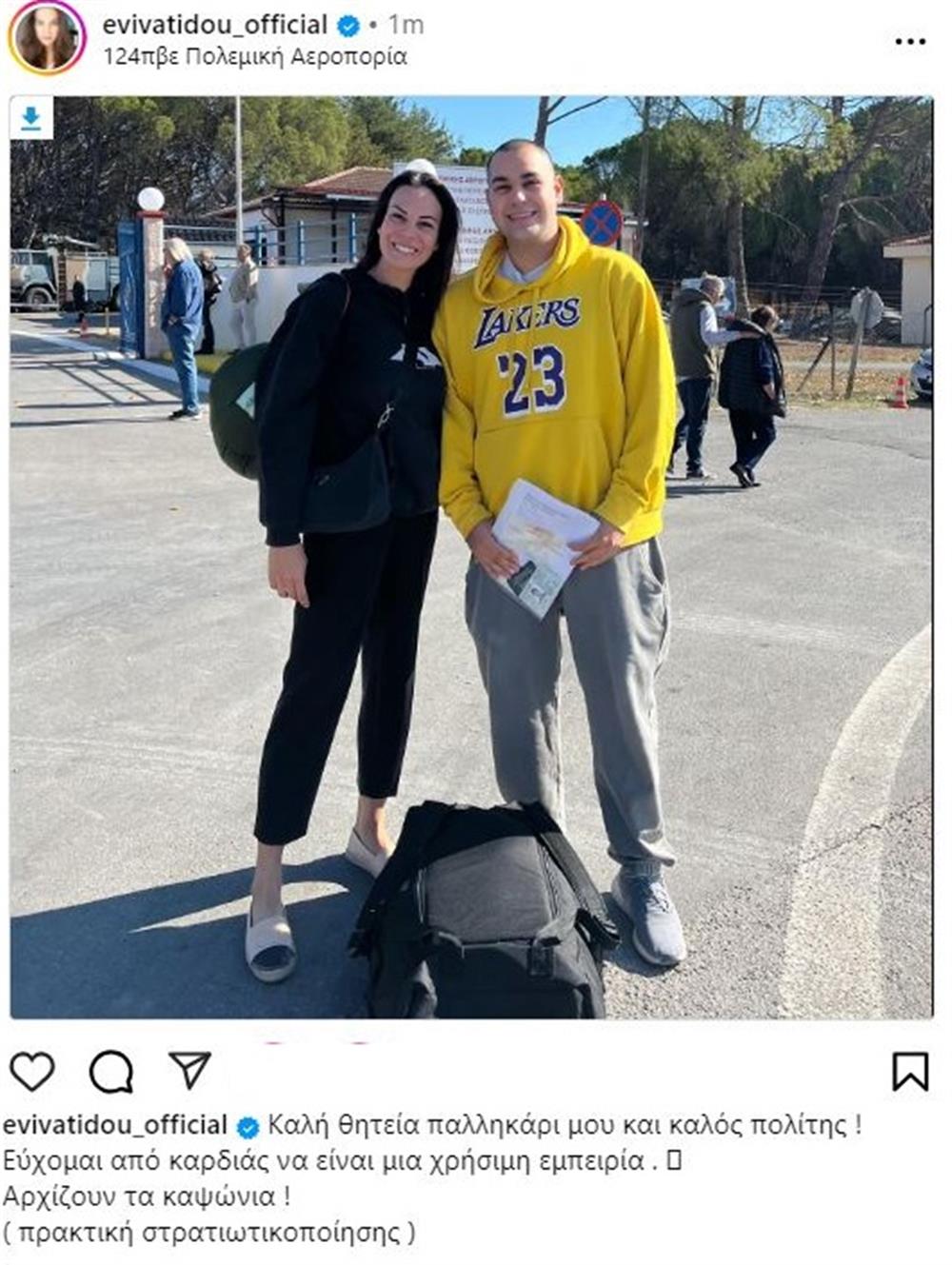
Task: Save the post with the bookmark icon
Action: coord(910,1071)
